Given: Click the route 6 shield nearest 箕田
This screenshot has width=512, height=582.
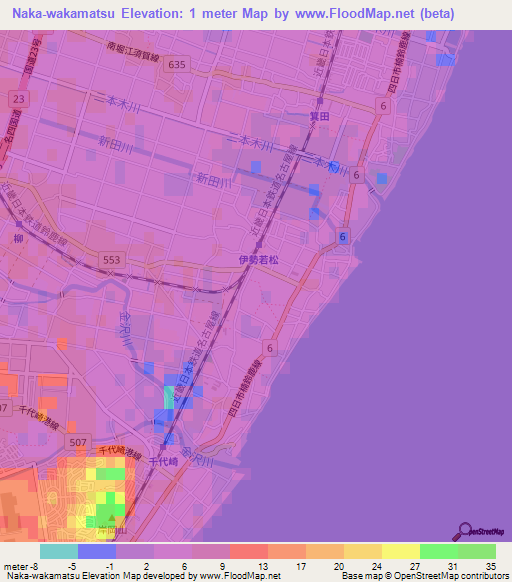Looking at the screenshot, I should click(383, 106).
